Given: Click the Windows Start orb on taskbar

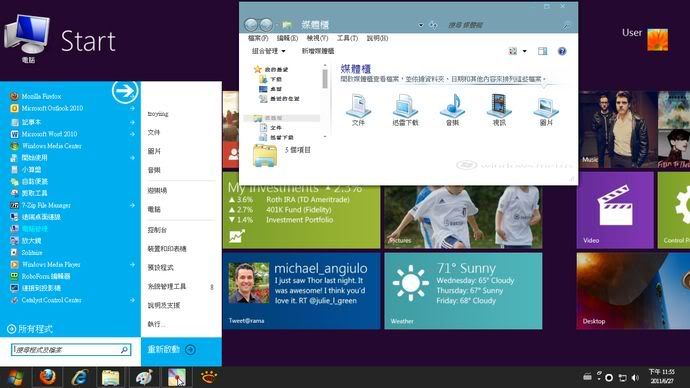Looking at the screenshot, I should 15,378.
